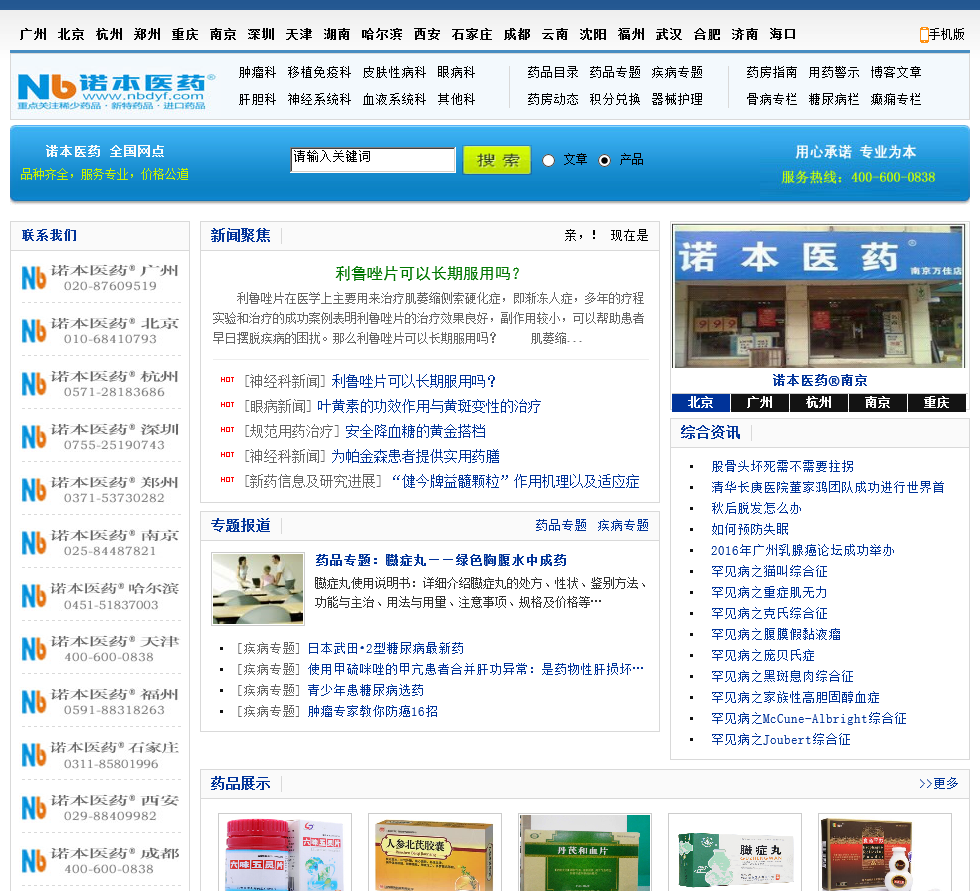
Task: Open 皮肤性病科 department menu
Action: pos(394,72)
